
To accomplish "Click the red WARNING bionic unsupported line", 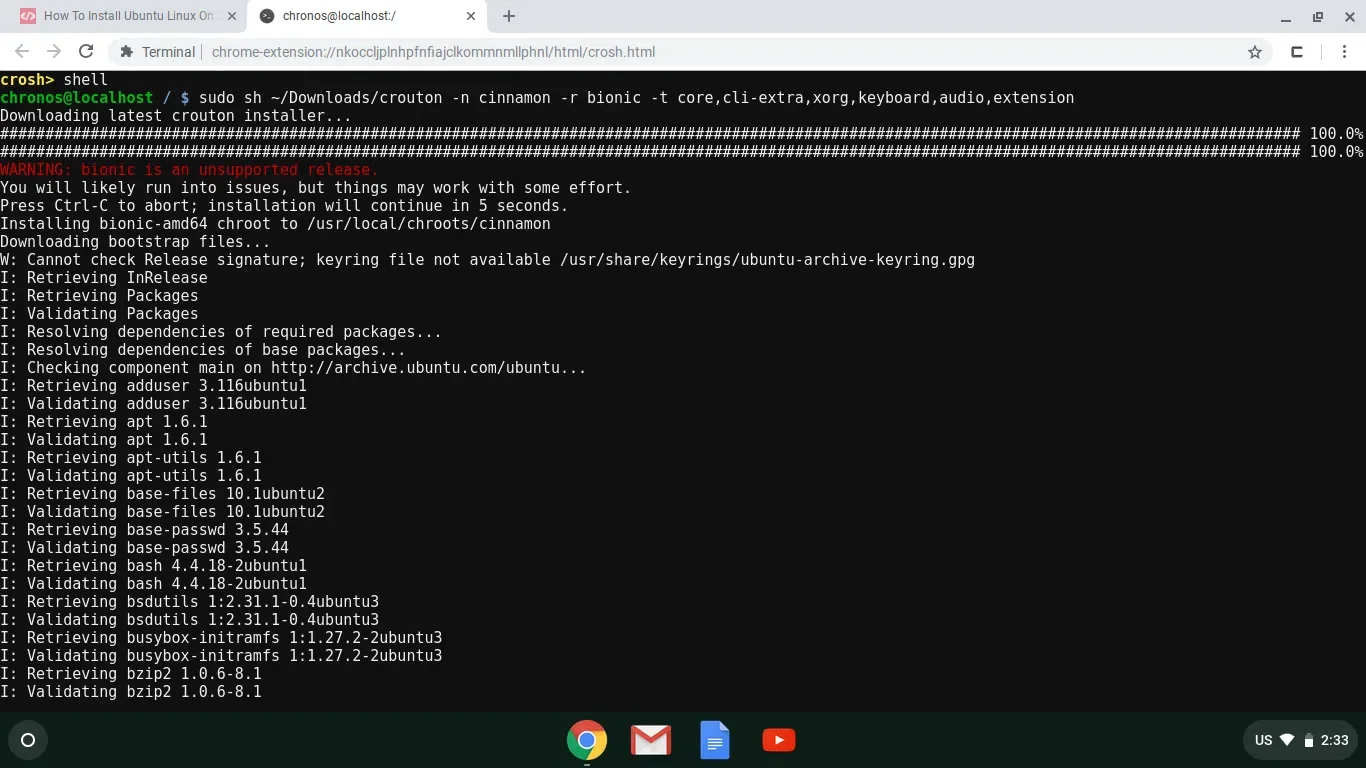I will click(x=189, y=170).
